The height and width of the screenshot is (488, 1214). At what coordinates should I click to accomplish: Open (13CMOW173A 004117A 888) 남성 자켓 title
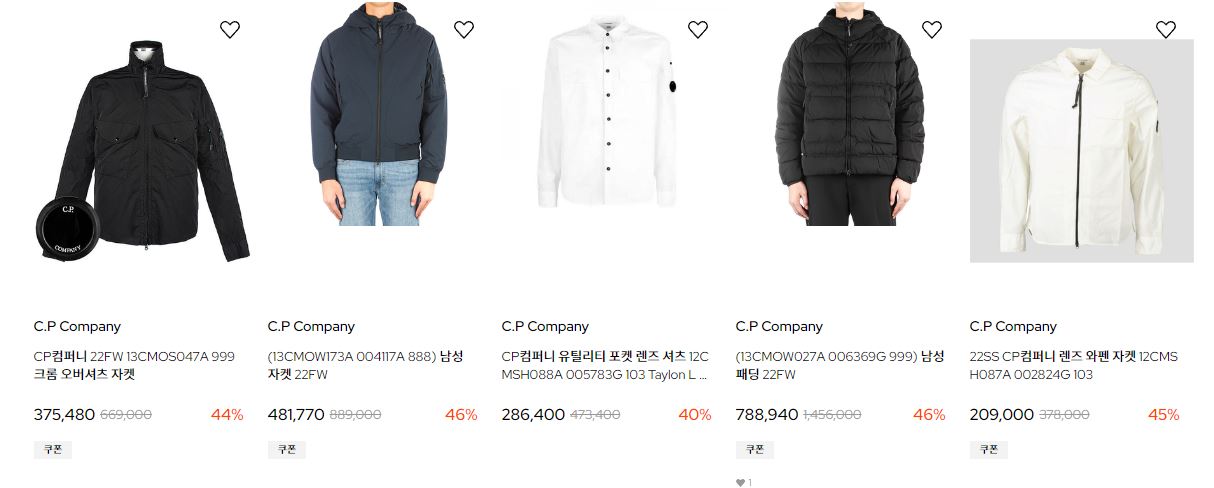pos(366,366)
